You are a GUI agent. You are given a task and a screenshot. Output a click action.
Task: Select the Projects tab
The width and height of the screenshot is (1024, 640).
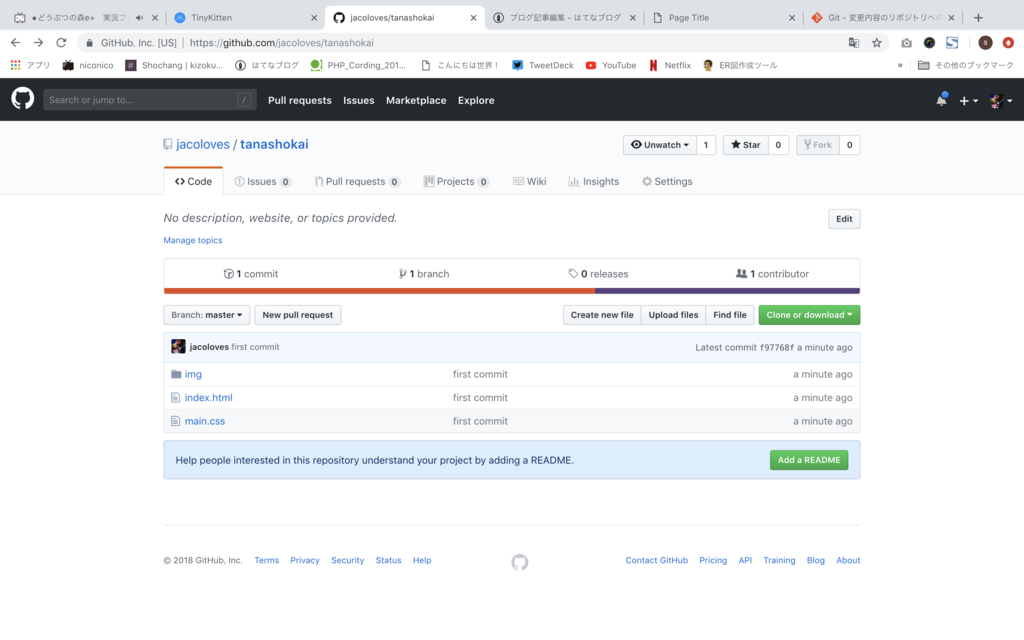coord(456,182)
